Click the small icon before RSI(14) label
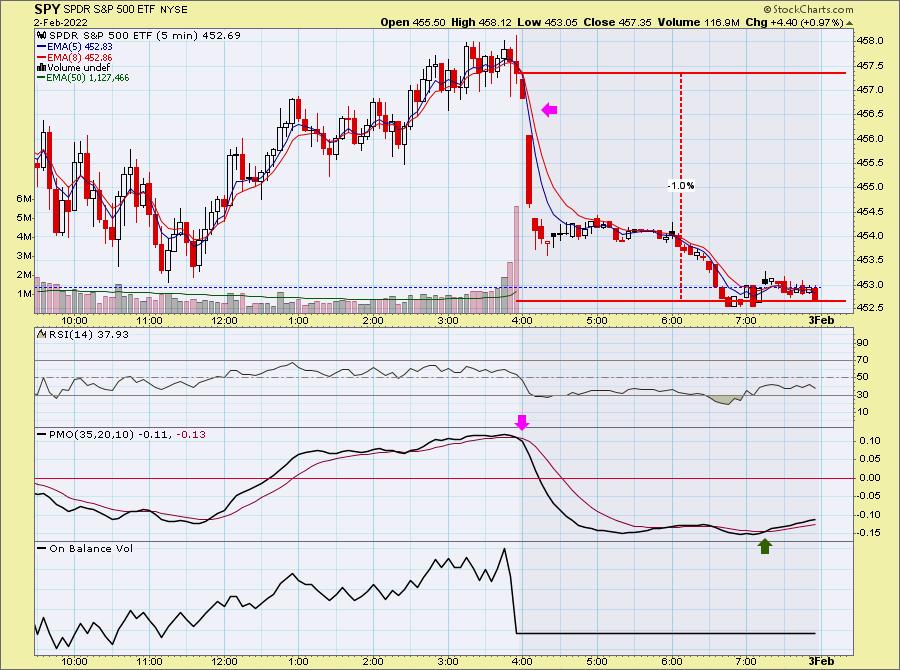 click(42, 334)
